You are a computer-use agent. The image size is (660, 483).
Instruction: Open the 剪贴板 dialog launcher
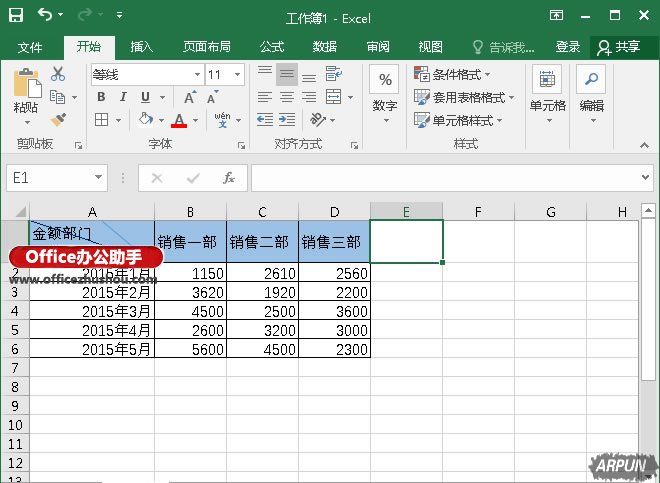click(x=78, y=145)
